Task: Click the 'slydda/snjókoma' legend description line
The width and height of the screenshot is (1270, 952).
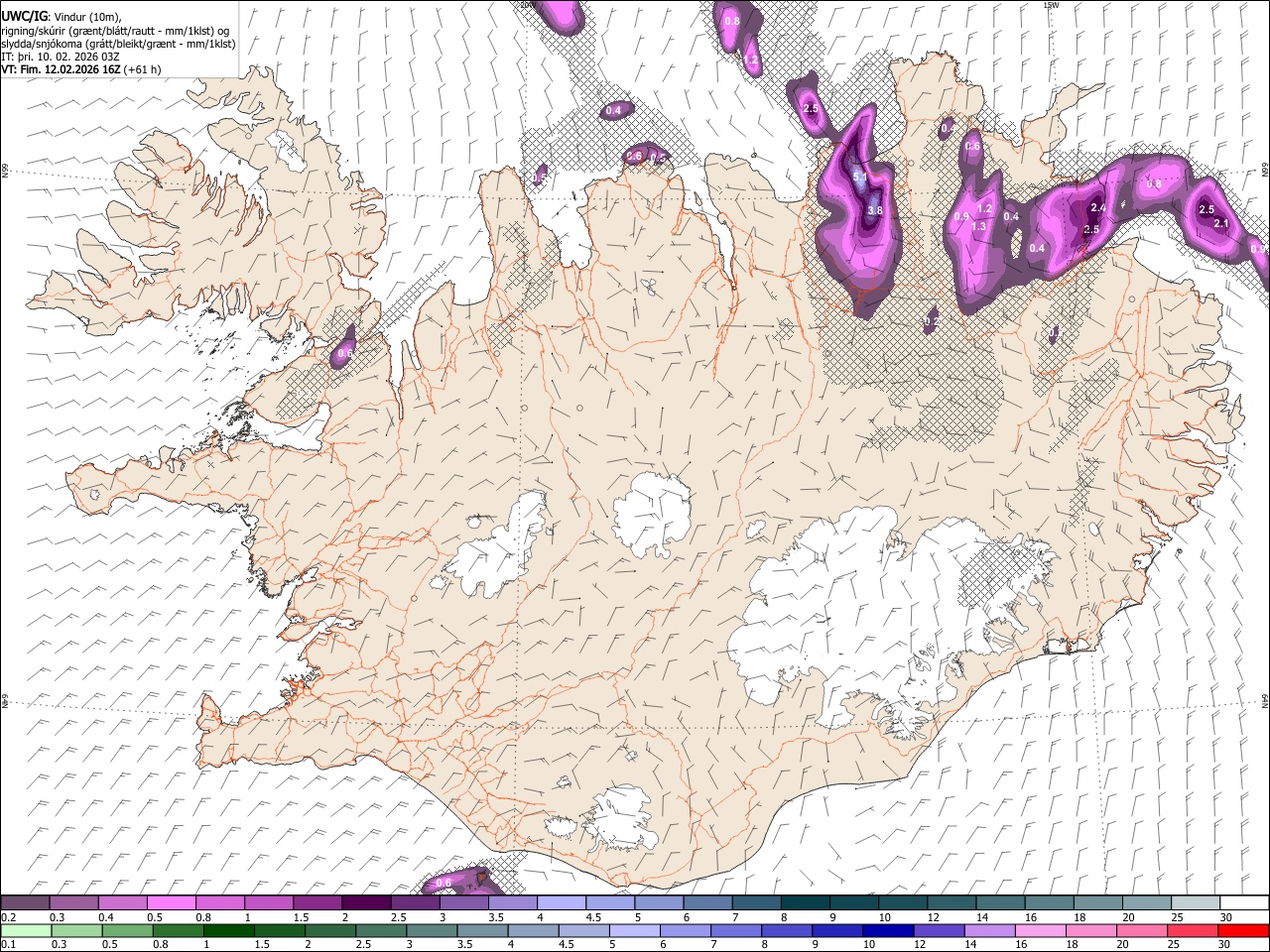Action: coord(118,44)
